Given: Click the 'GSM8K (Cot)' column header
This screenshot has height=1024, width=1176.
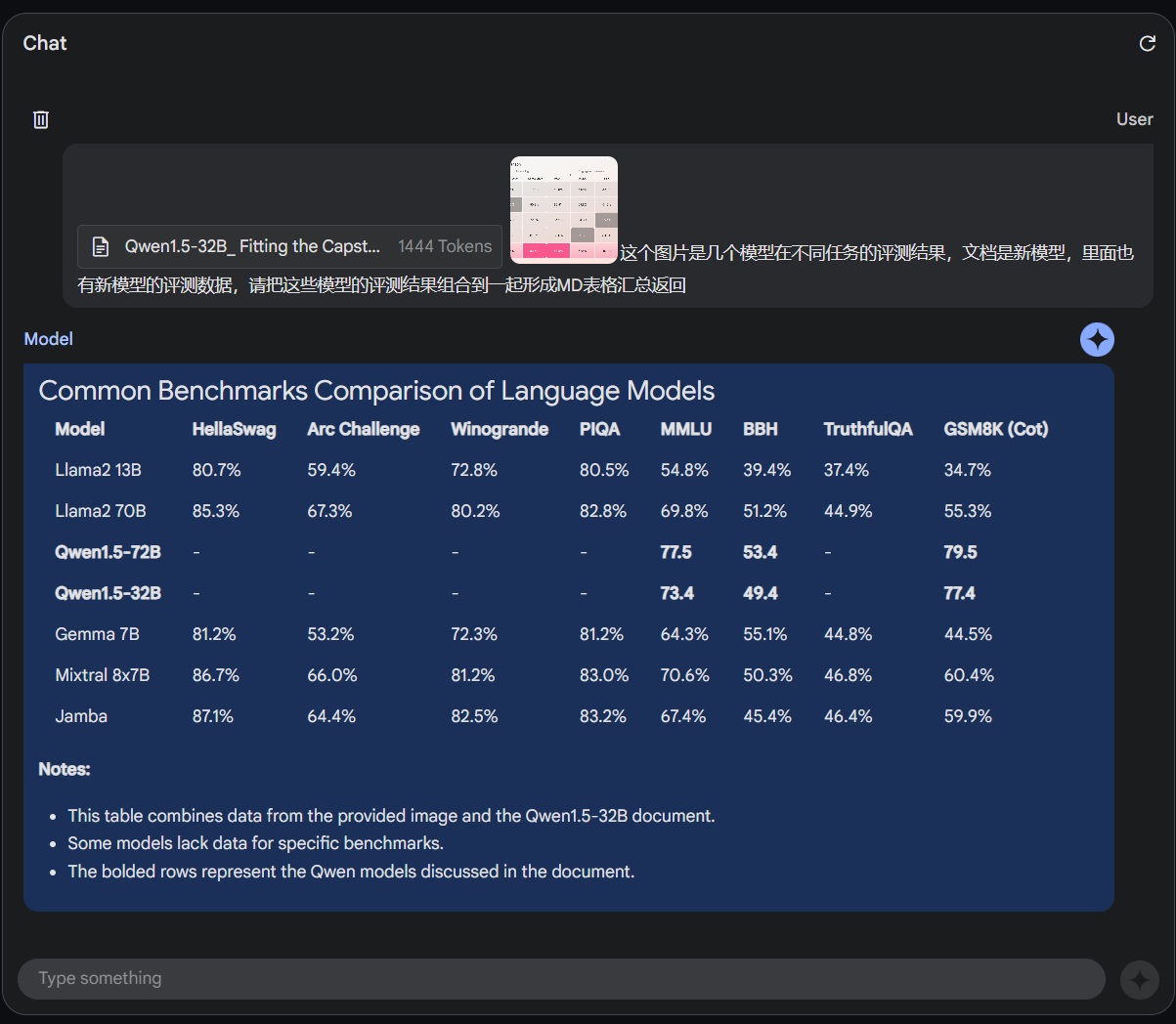Looking at the screenshot, I should click(x=996, y=429).
